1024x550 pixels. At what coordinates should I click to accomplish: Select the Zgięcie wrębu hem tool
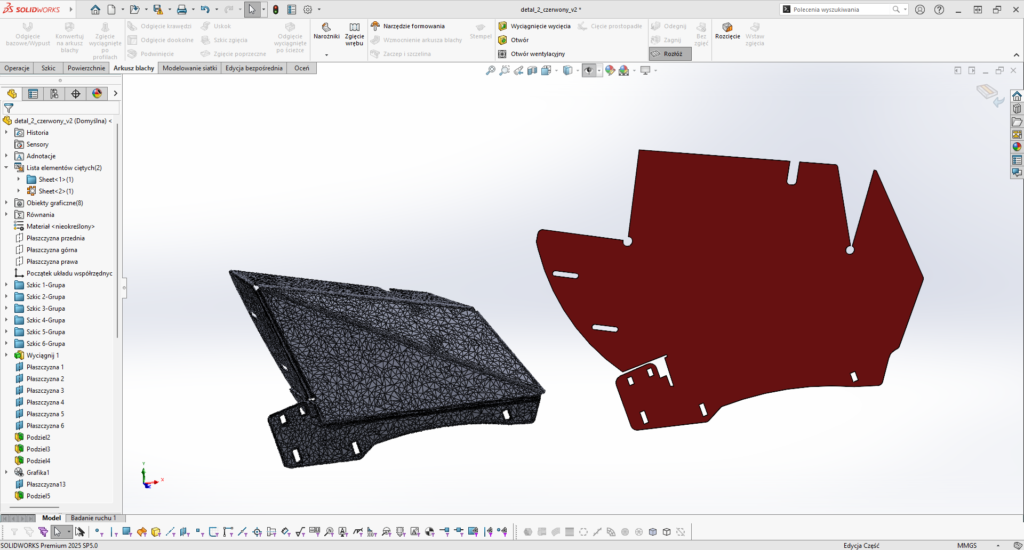click(355, 35)
